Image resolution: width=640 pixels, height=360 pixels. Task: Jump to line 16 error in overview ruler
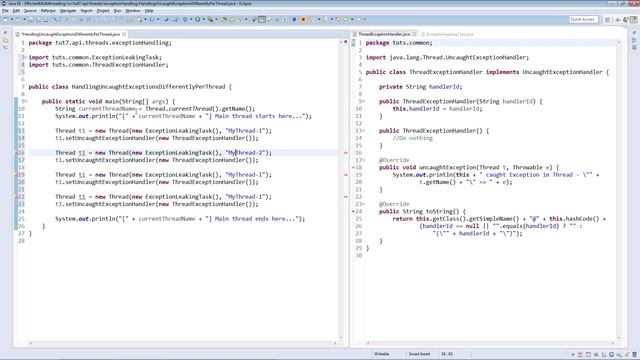coord(345,153)
